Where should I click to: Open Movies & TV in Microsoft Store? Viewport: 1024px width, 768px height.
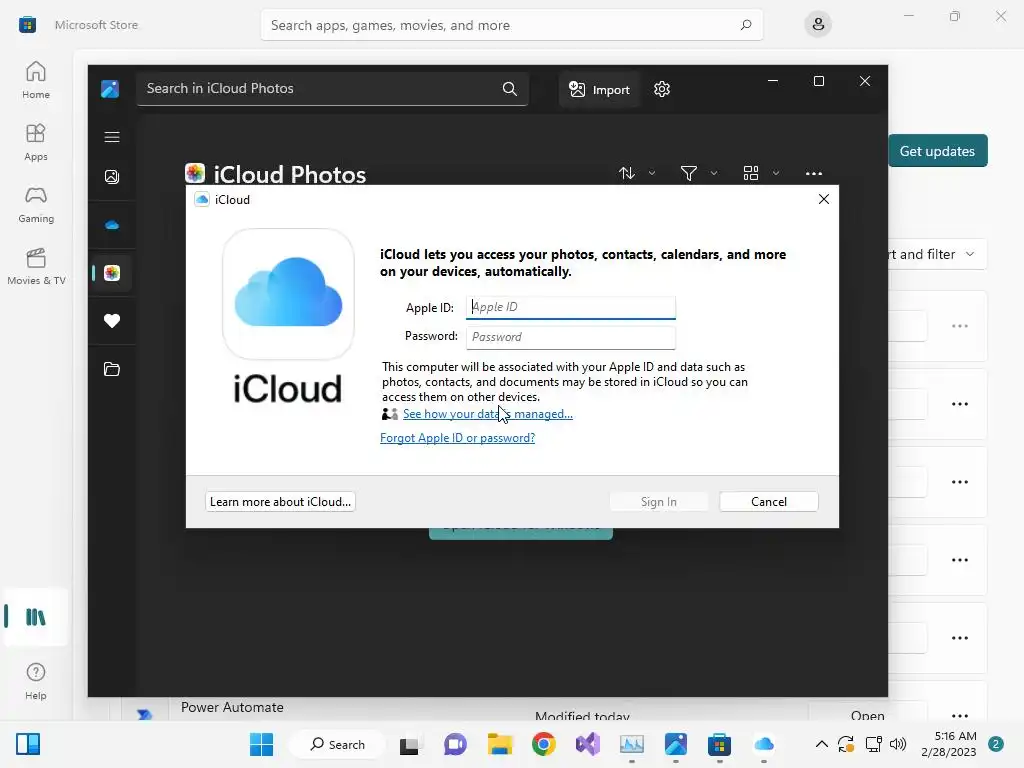point(36,266)
